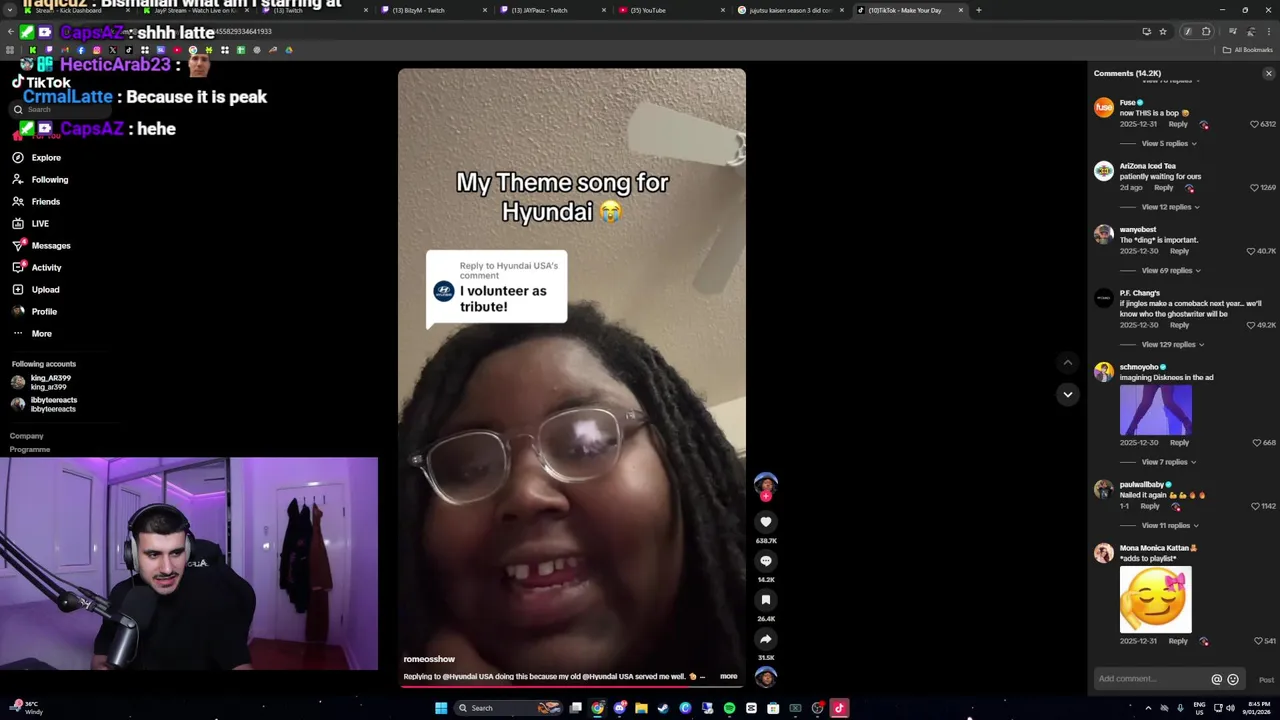This screenshot has width=1280, height=720.
Task: Expand 'View 12 replies' under AriZona Iced Tea
Action: point(1170,207)
